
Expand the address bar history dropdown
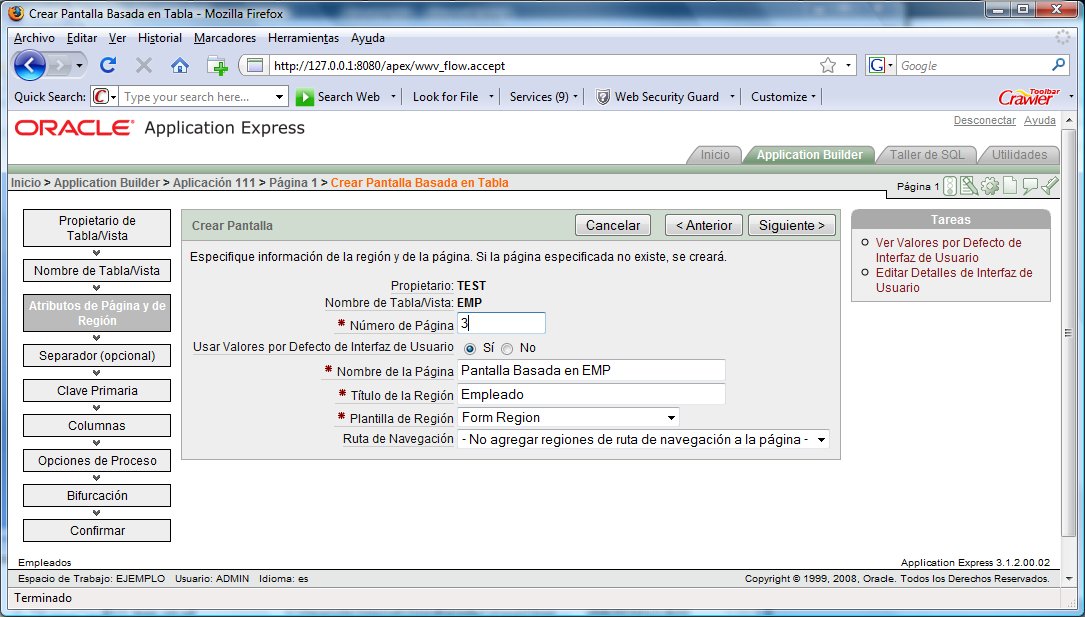coord(848,66)
